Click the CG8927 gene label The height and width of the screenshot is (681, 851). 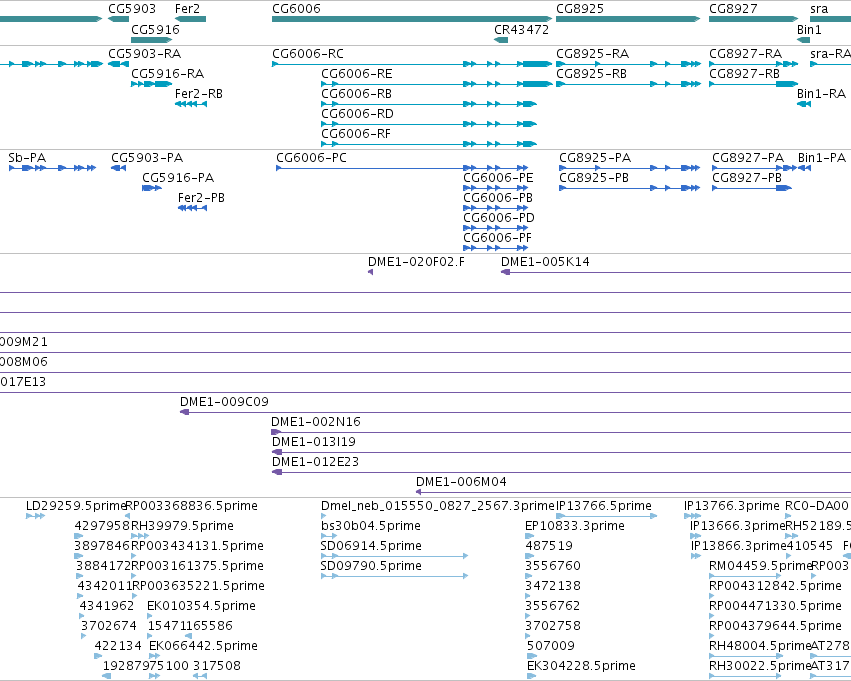coord(733,9)
